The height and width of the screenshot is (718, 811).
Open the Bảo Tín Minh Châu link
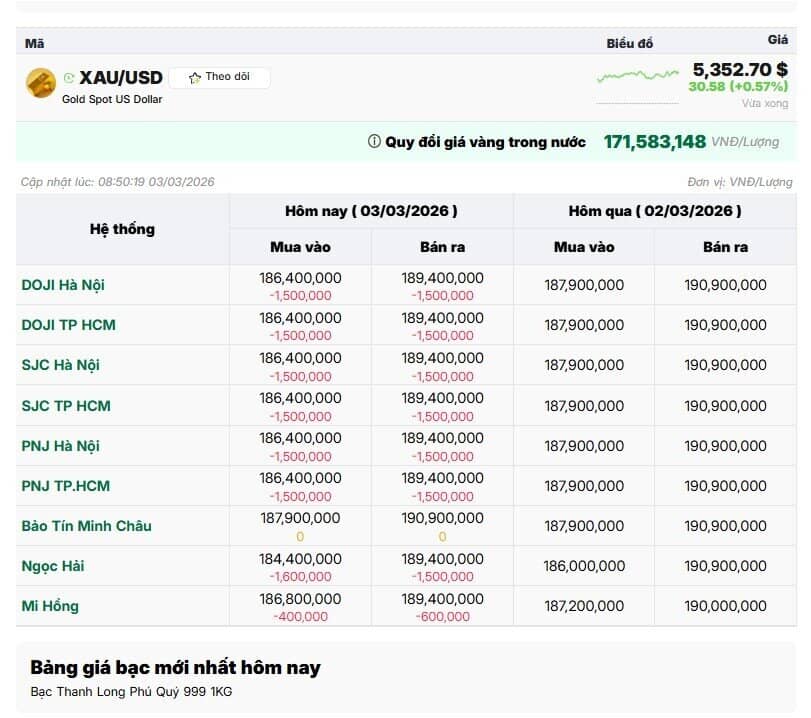(x=86, y=526)
